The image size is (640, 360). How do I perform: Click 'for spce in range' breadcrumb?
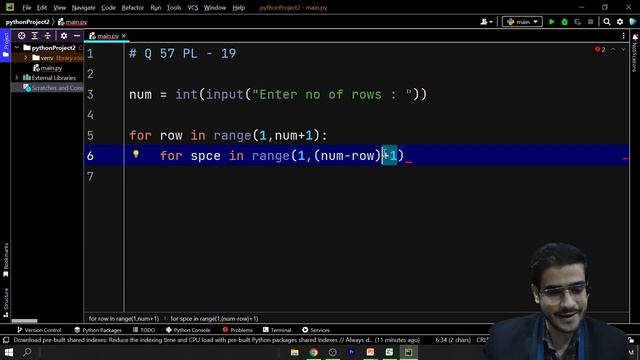tap(214, 318)
